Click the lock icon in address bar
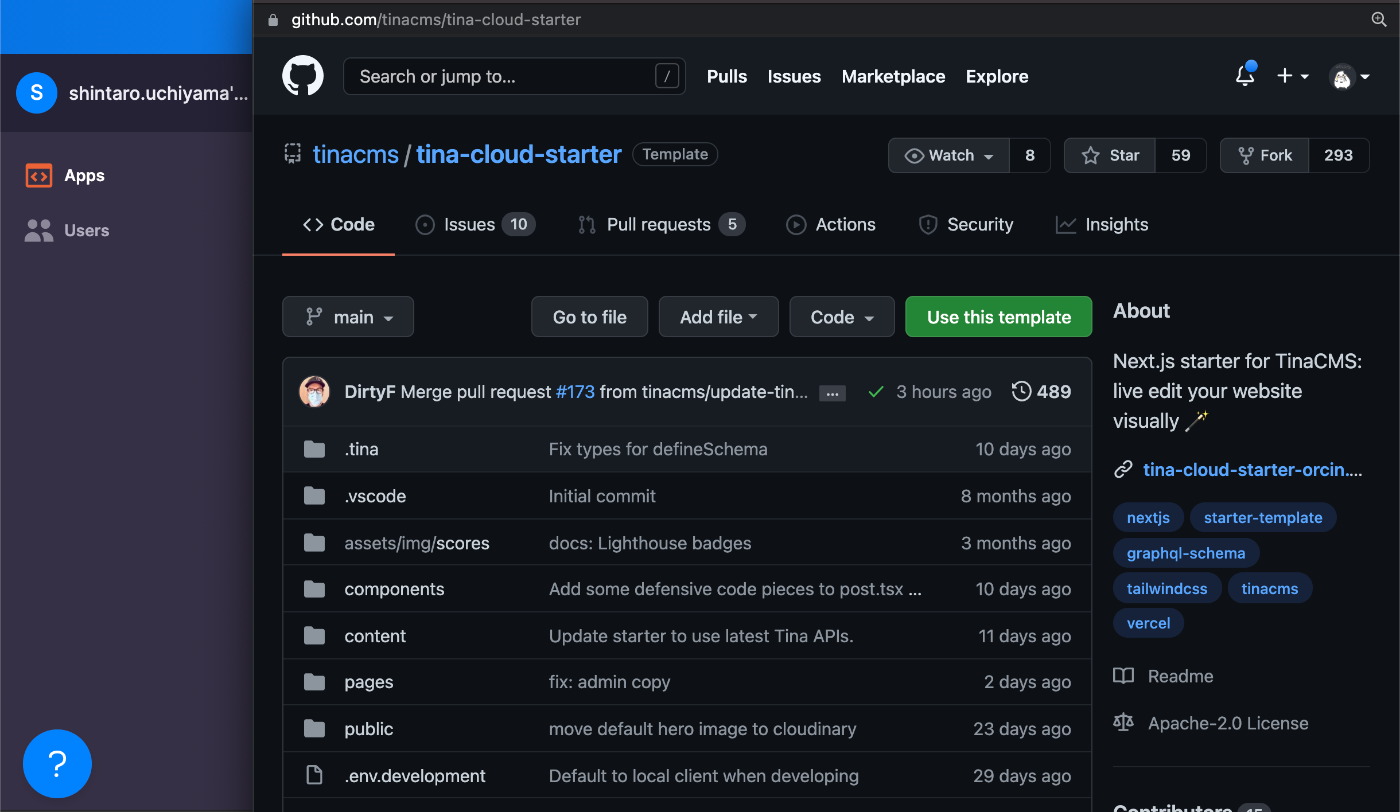The image size is (1400, 812). tap(273, 19)
